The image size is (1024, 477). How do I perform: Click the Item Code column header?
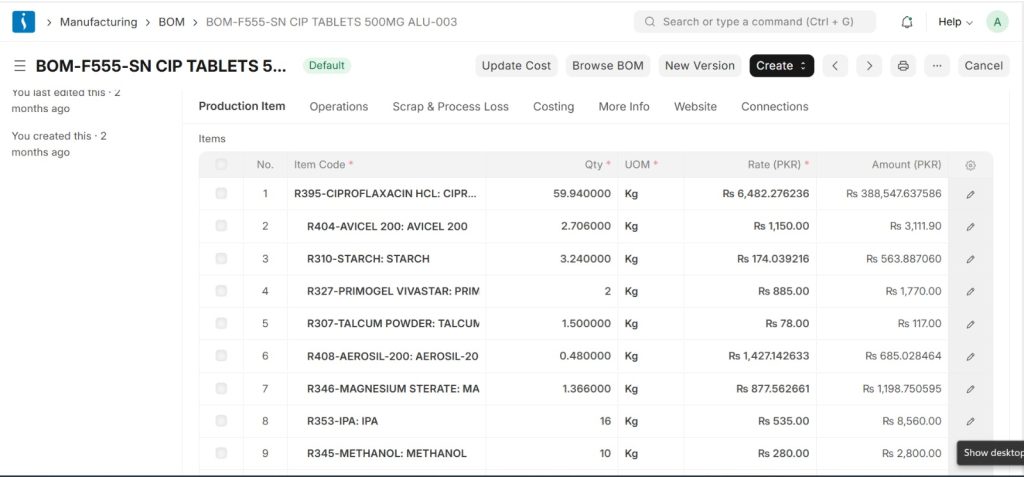point(323,165)
